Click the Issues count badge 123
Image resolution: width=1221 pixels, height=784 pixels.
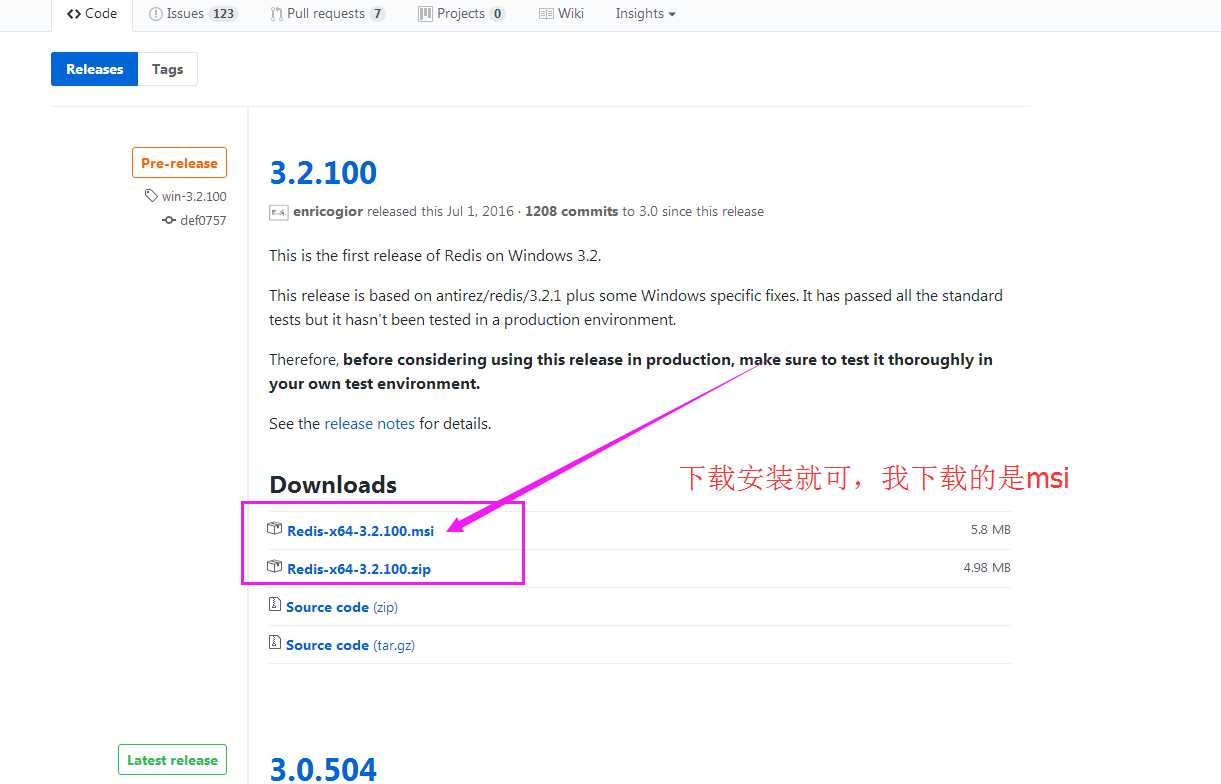pyautogui.click(x=223, y=14)
